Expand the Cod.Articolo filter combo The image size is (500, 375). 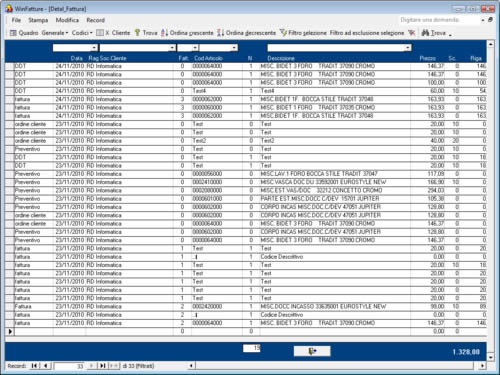pos(234,48)
